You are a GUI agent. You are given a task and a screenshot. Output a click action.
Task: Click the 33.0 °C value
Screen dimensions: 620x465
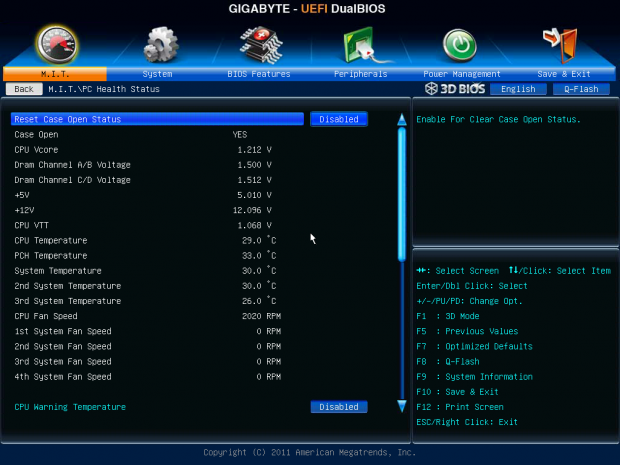point(259,255)
